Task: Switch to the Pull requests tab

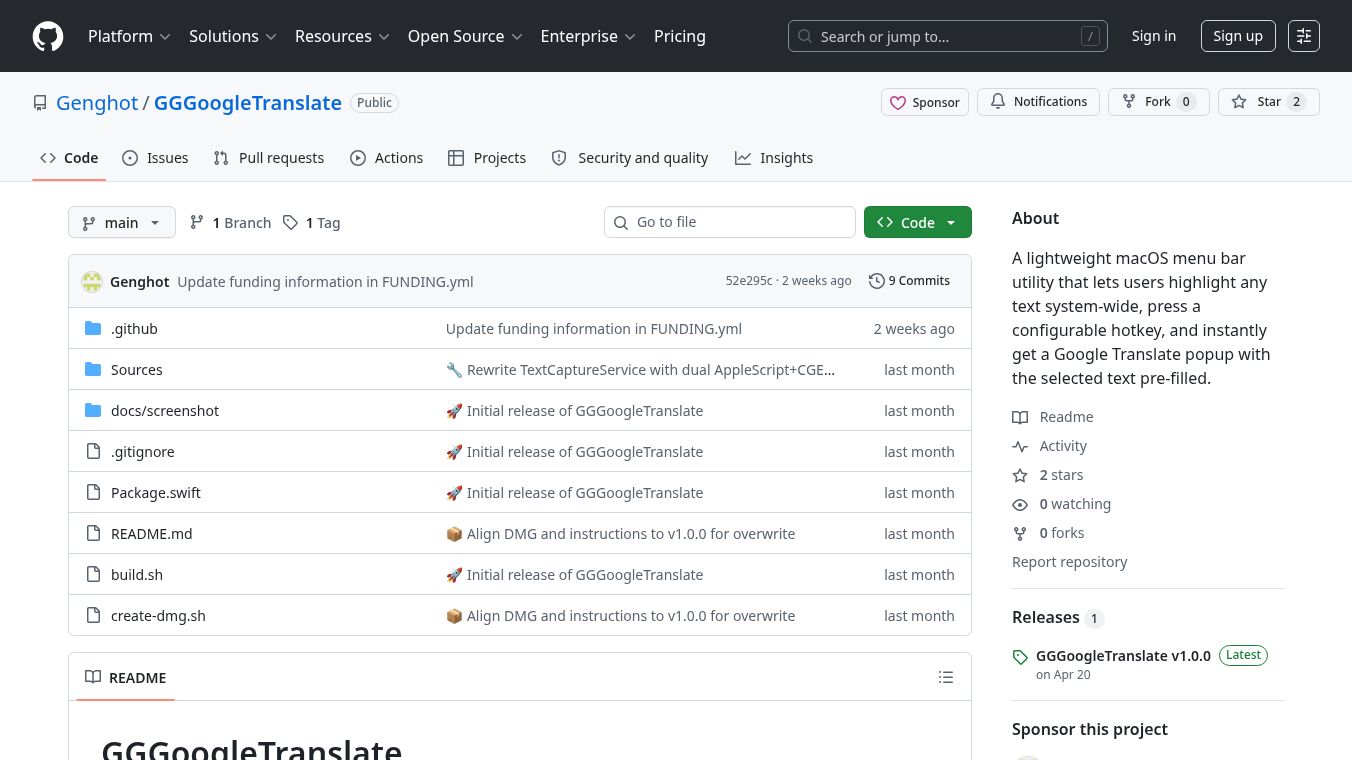Action: click(269, 158)
